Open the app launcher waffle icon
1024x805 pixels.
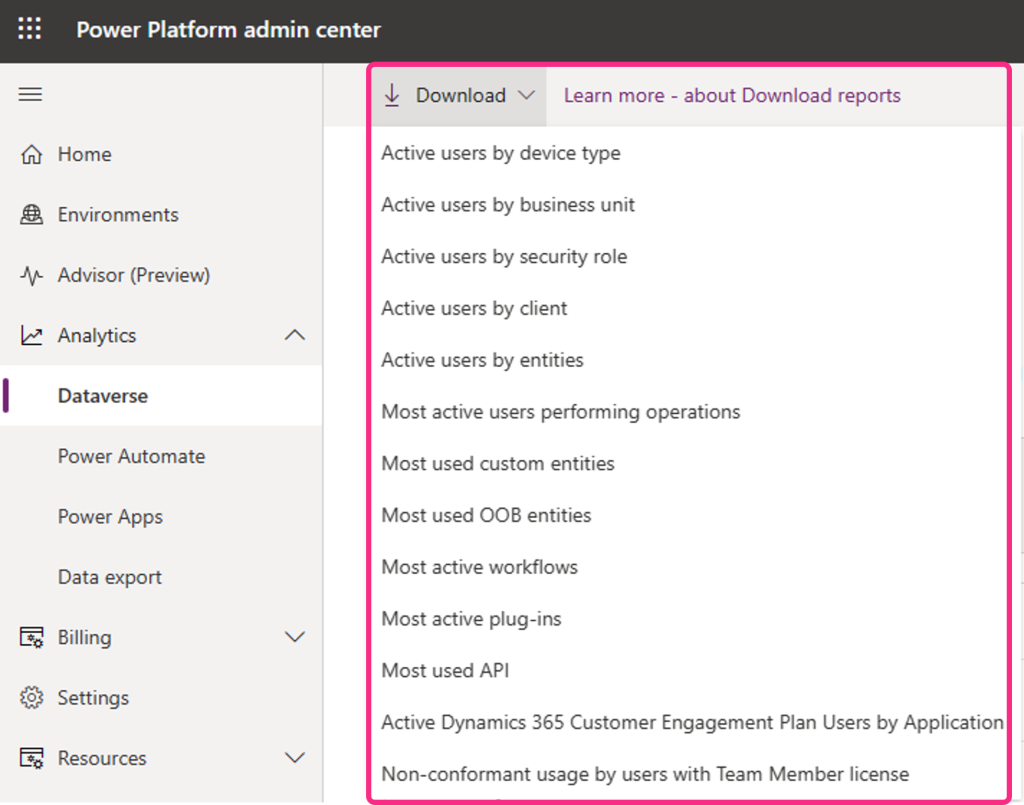tap(29, 29)
